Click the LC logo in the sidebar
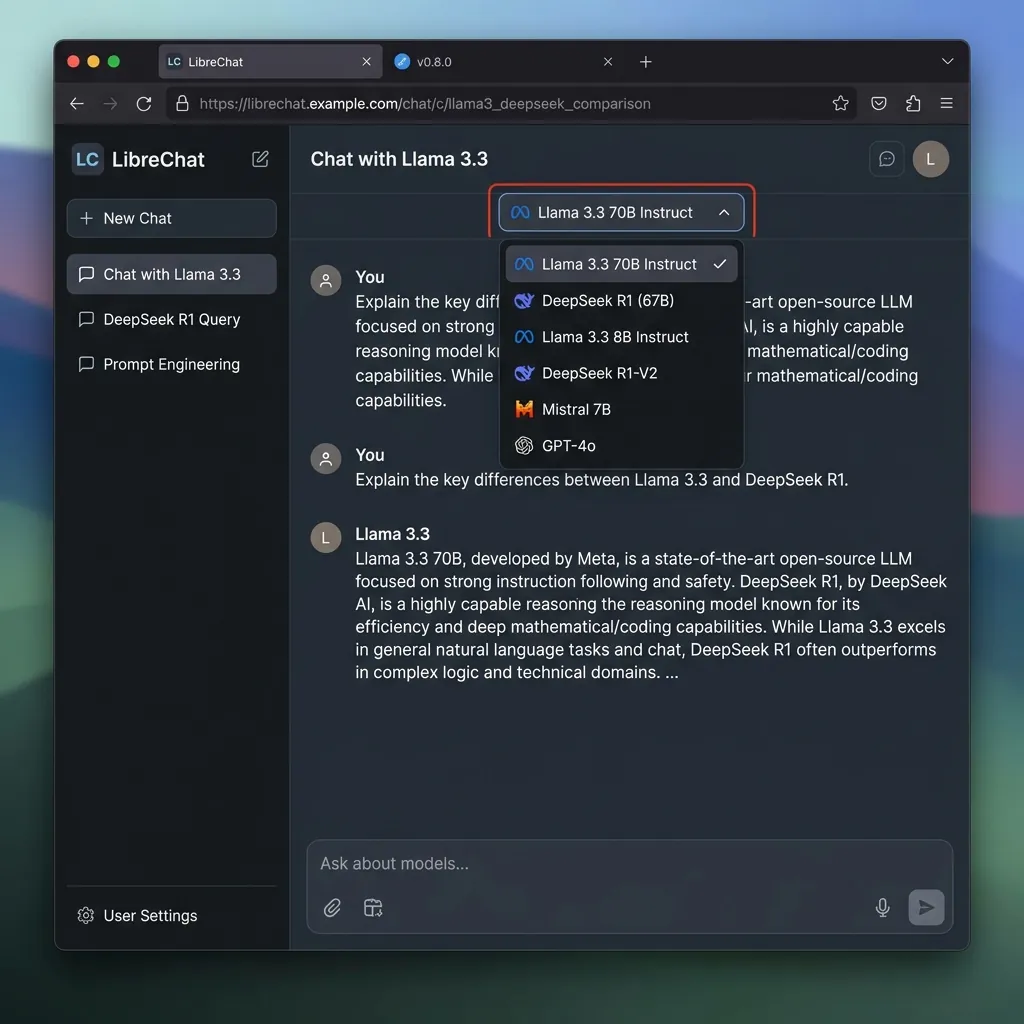This screenshot has width=1024, height=1024. pos(87,159)
